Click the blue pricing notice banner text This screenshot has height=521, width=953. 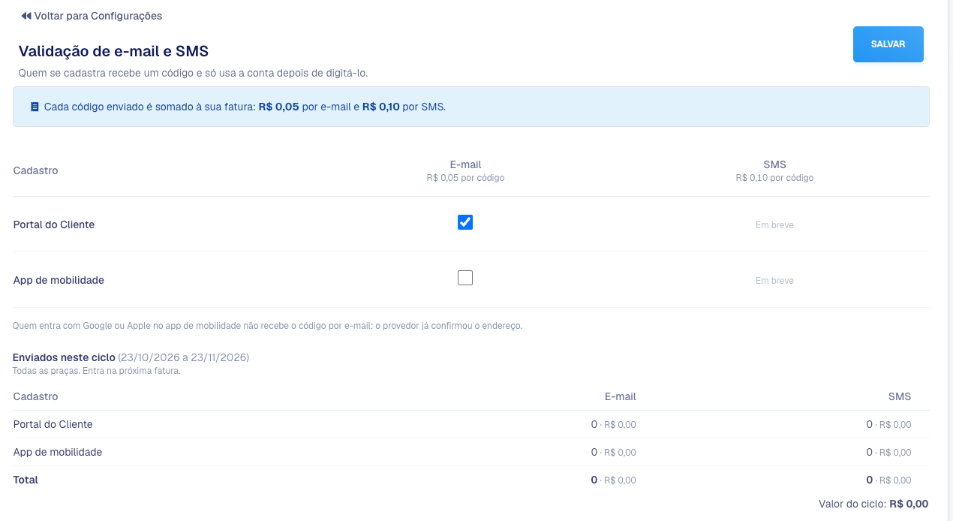tap(244, 107)
